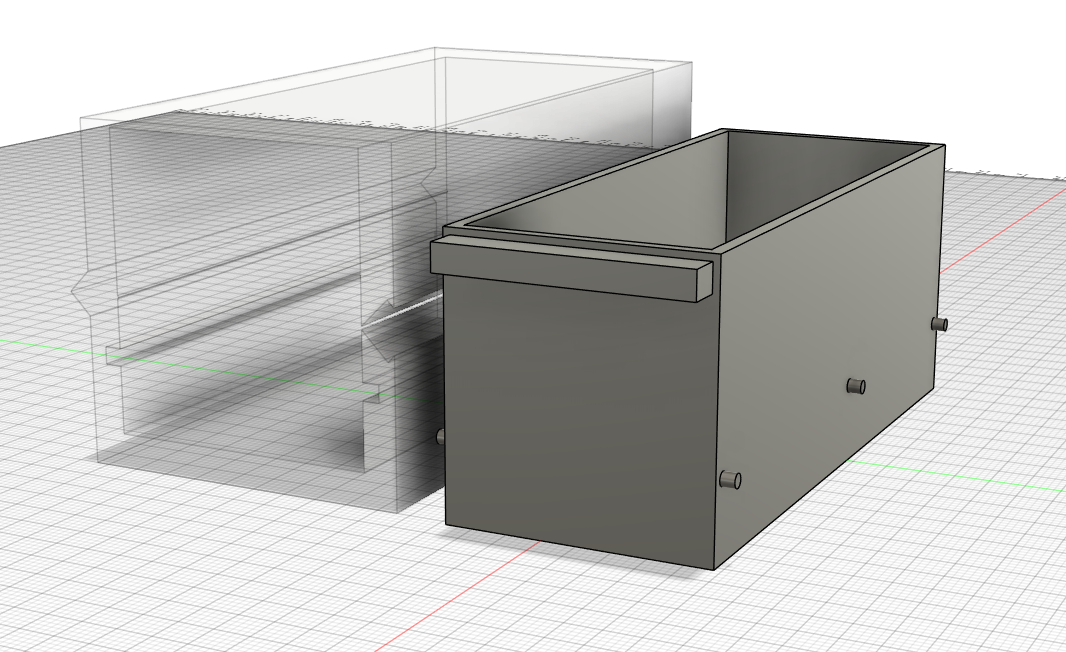Select the middle peg on box side
Screen dimensions: 1066x652
click(x=856, y=386)
